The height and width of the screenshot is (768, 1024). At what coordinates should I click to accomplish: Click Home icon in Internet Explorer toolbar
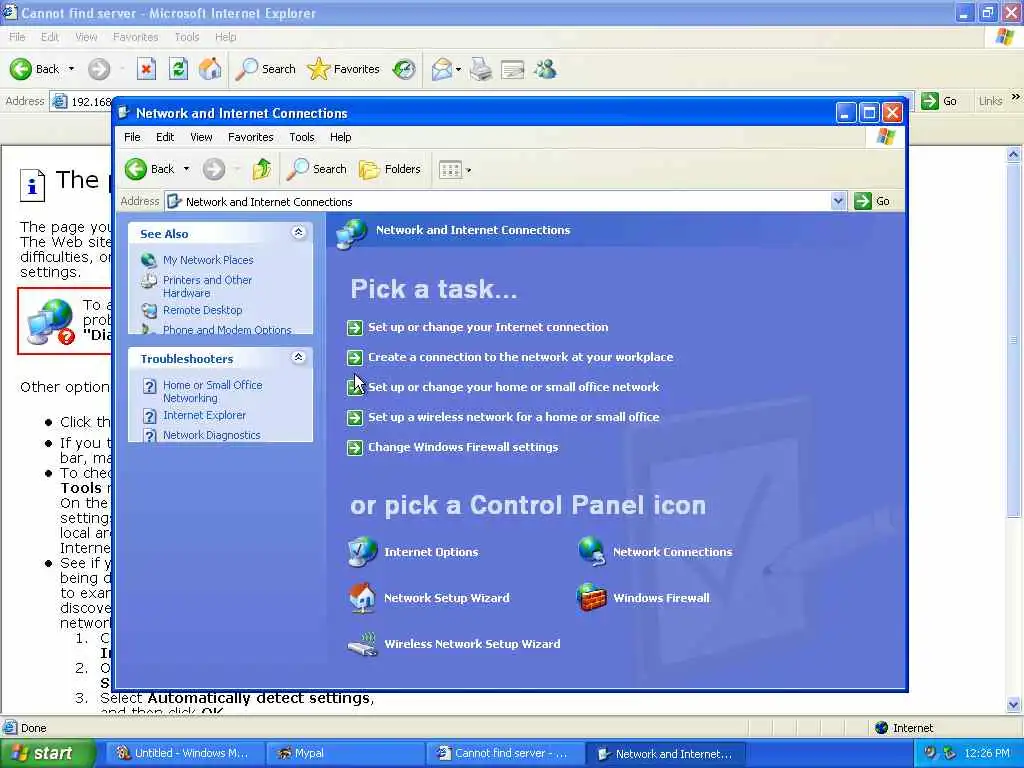210,69
